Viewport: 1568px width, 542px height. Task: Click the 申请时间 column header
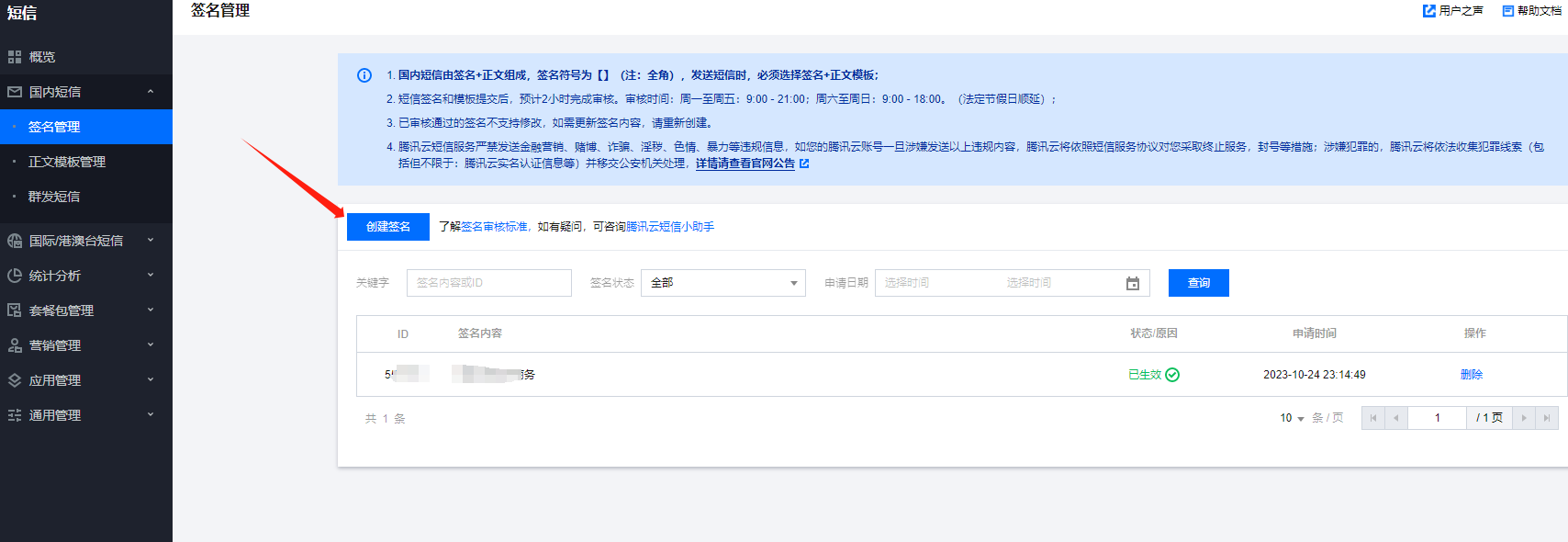1315,333
